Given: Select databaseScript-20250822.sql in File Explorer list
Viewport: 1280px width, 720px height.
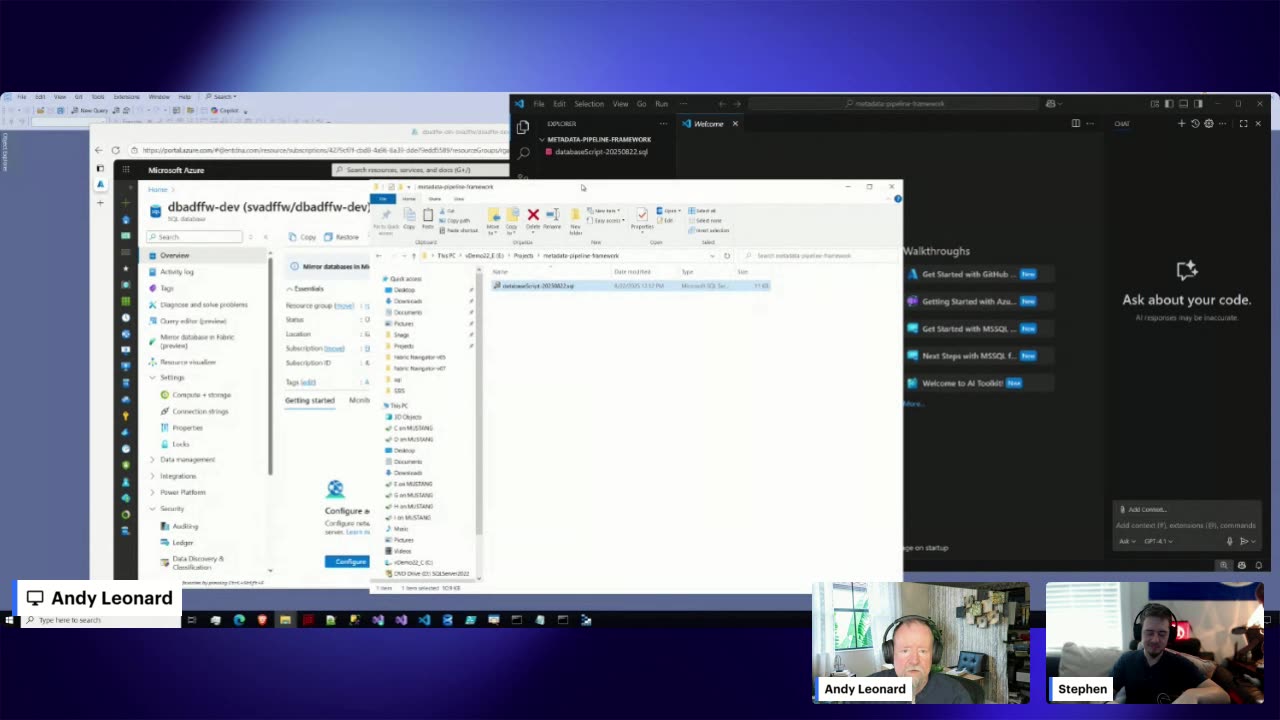Looking at the screenshot, I should click(630, 286).
